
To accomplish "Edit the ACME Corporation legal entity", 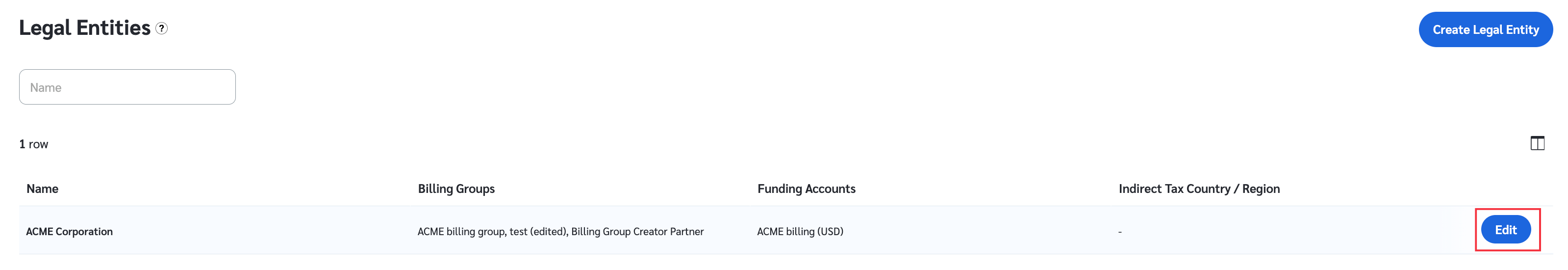I will click(1505, 230).
